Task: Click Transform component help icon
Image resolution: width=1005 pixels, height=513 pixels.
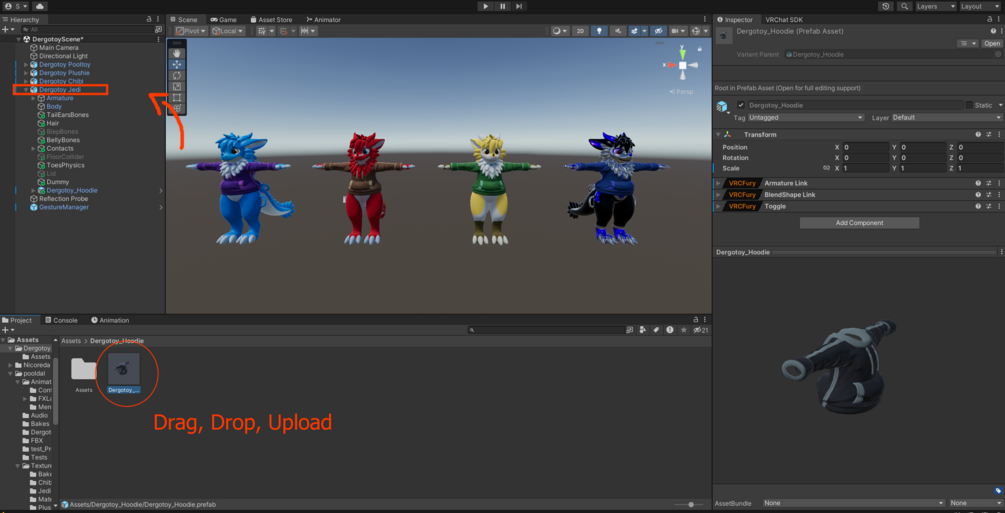Action: pos(978,135)
